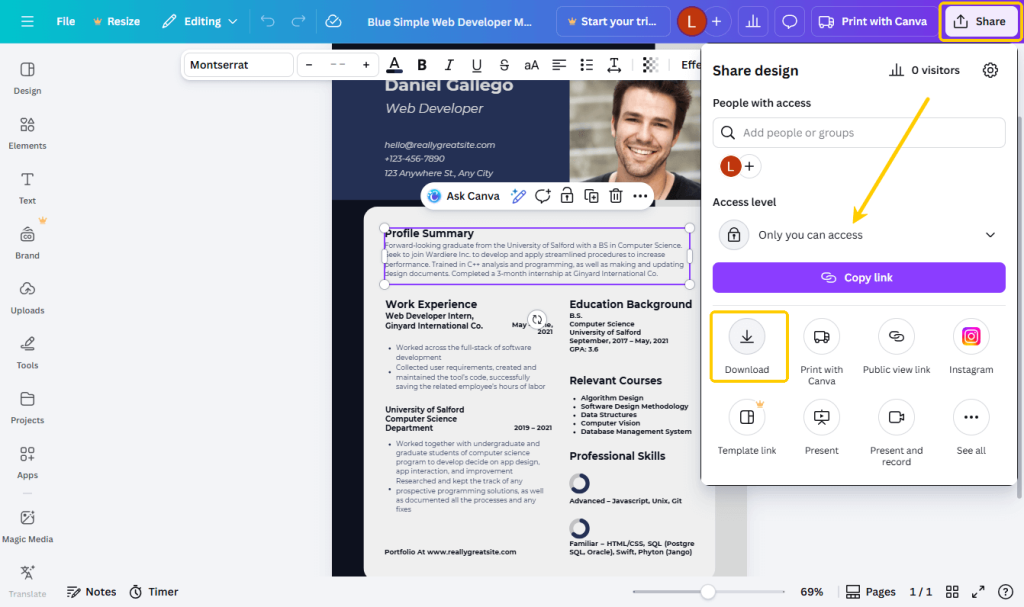Open Share design settings gear
The image size is (1024, 607).
[990, 70]
